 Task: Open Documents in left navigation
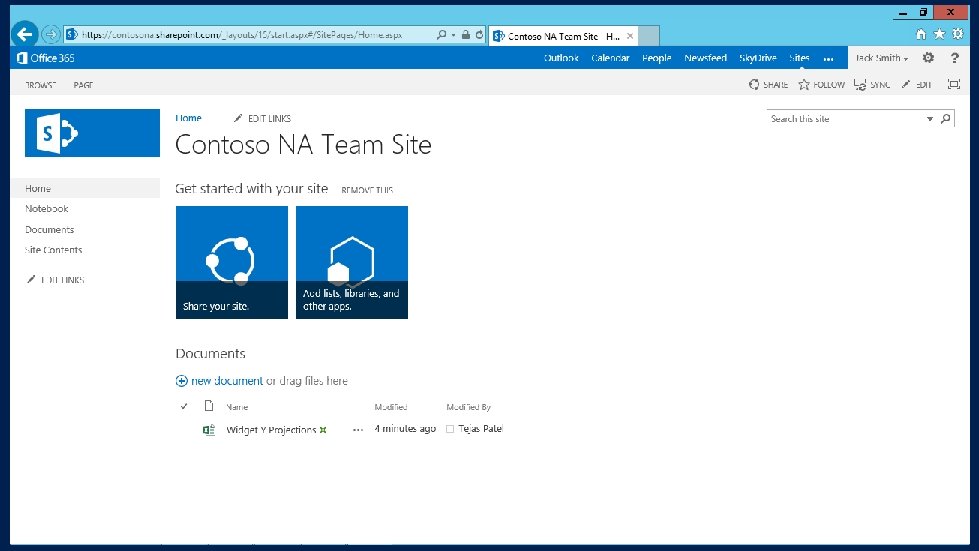pyautogui.click(x=49, y=230)
